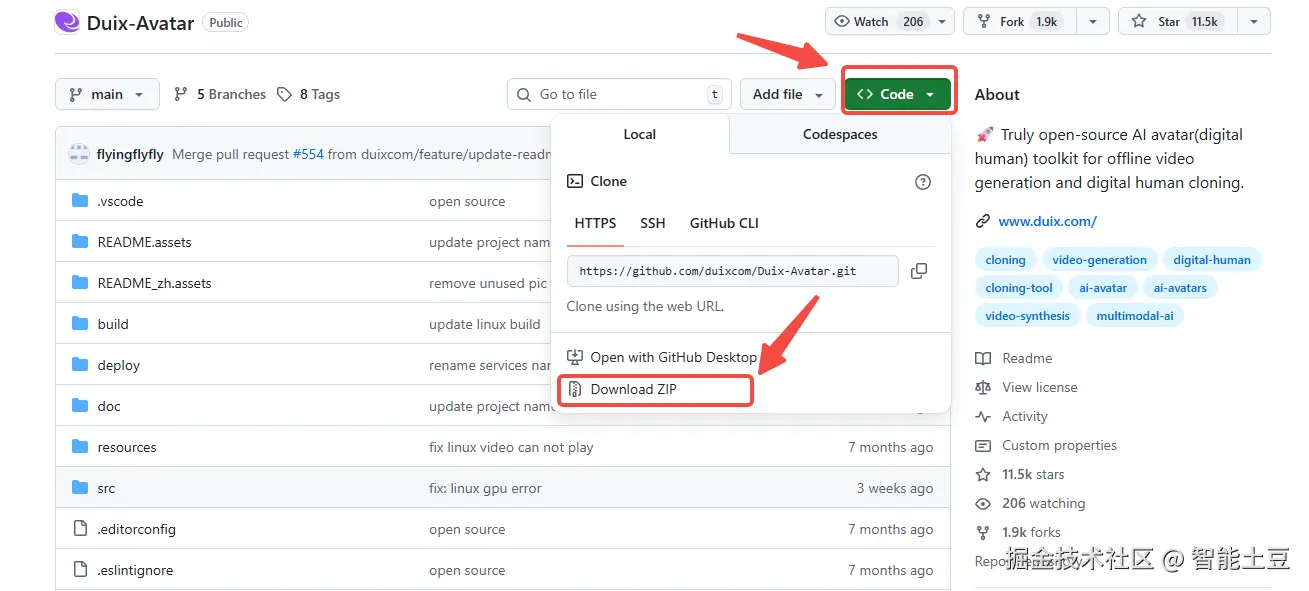Viewport: 1309px width, 591px height.
Task: Click the flyingflyfly author name
Action: pos(130,154)
